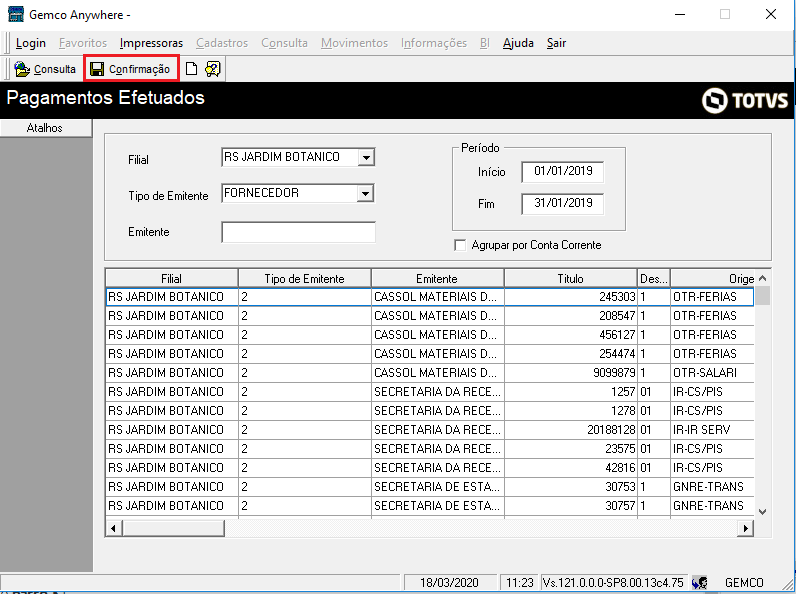Click the GEMCO label in status bar

pos(744,582)
